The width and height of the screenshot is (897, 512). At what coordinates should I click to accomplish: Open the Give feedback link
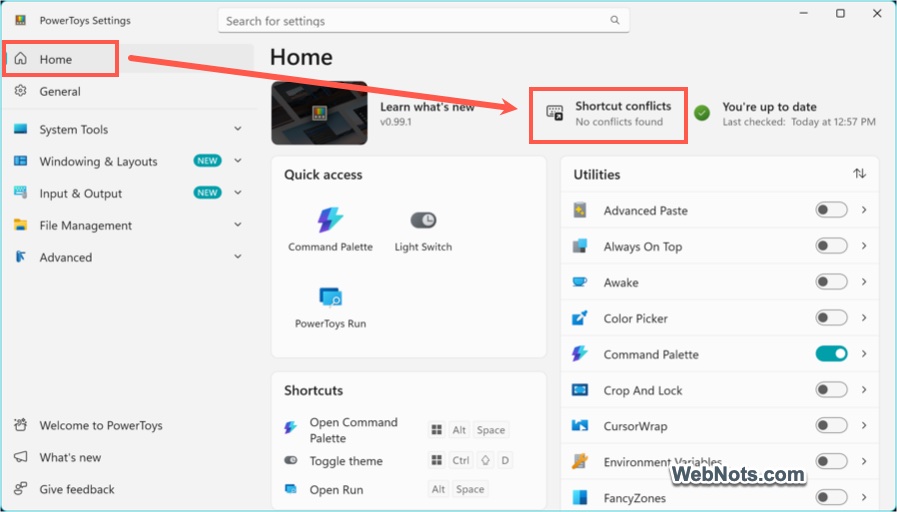point(128,489)
